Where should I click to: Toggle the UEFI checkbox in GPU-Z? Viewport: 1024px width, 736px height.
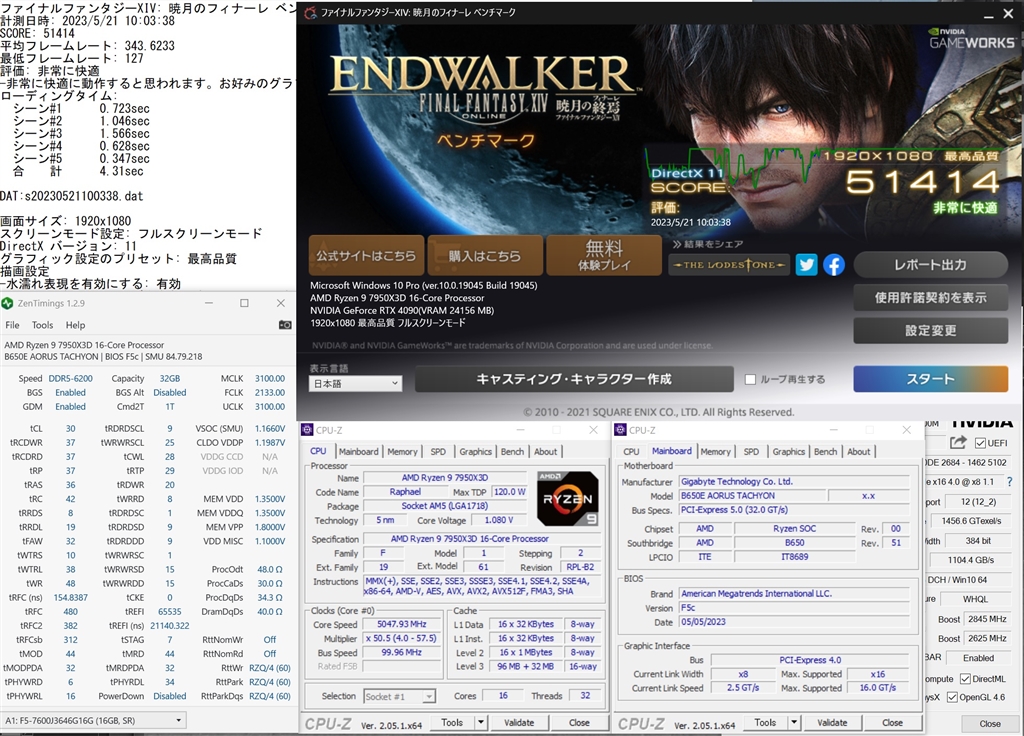click(980, 443)
